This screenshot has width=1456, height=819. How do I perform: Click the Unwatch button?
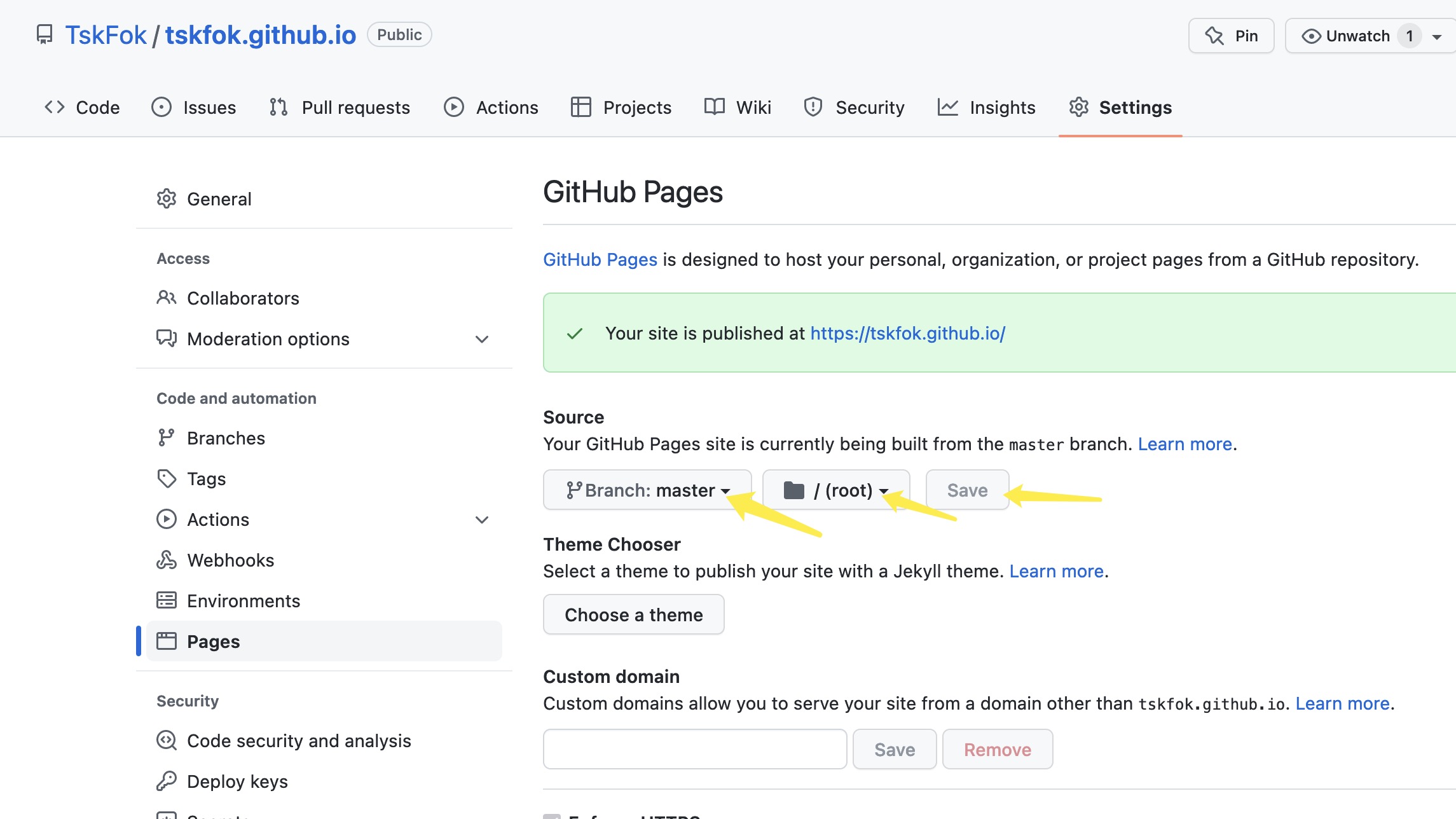point(1357,36)
